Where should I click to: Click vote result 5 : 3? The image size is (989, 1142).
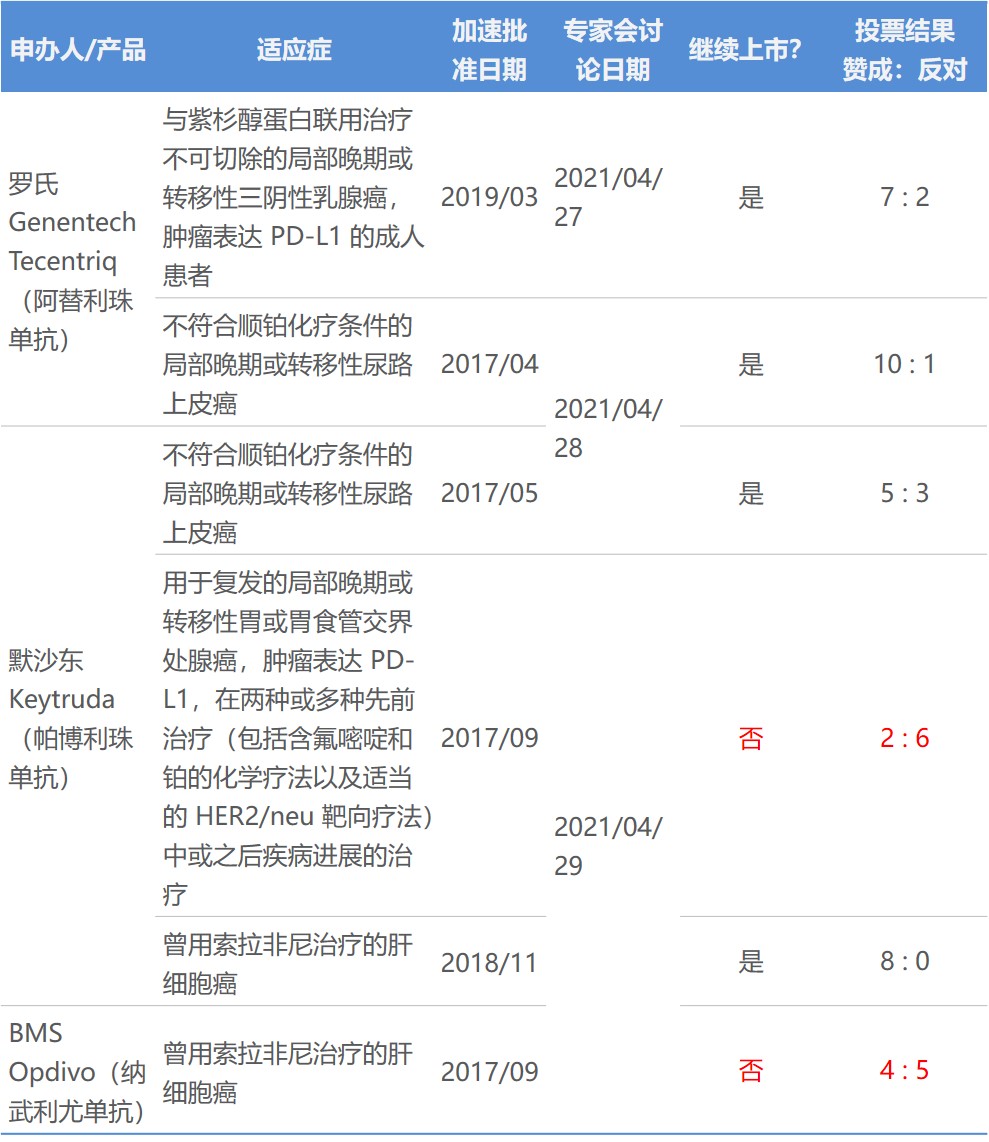tap(905, 493)
